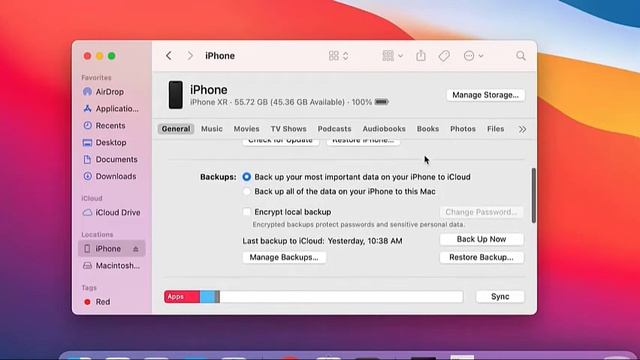Click the Manage Storage button

coord(485,95)
